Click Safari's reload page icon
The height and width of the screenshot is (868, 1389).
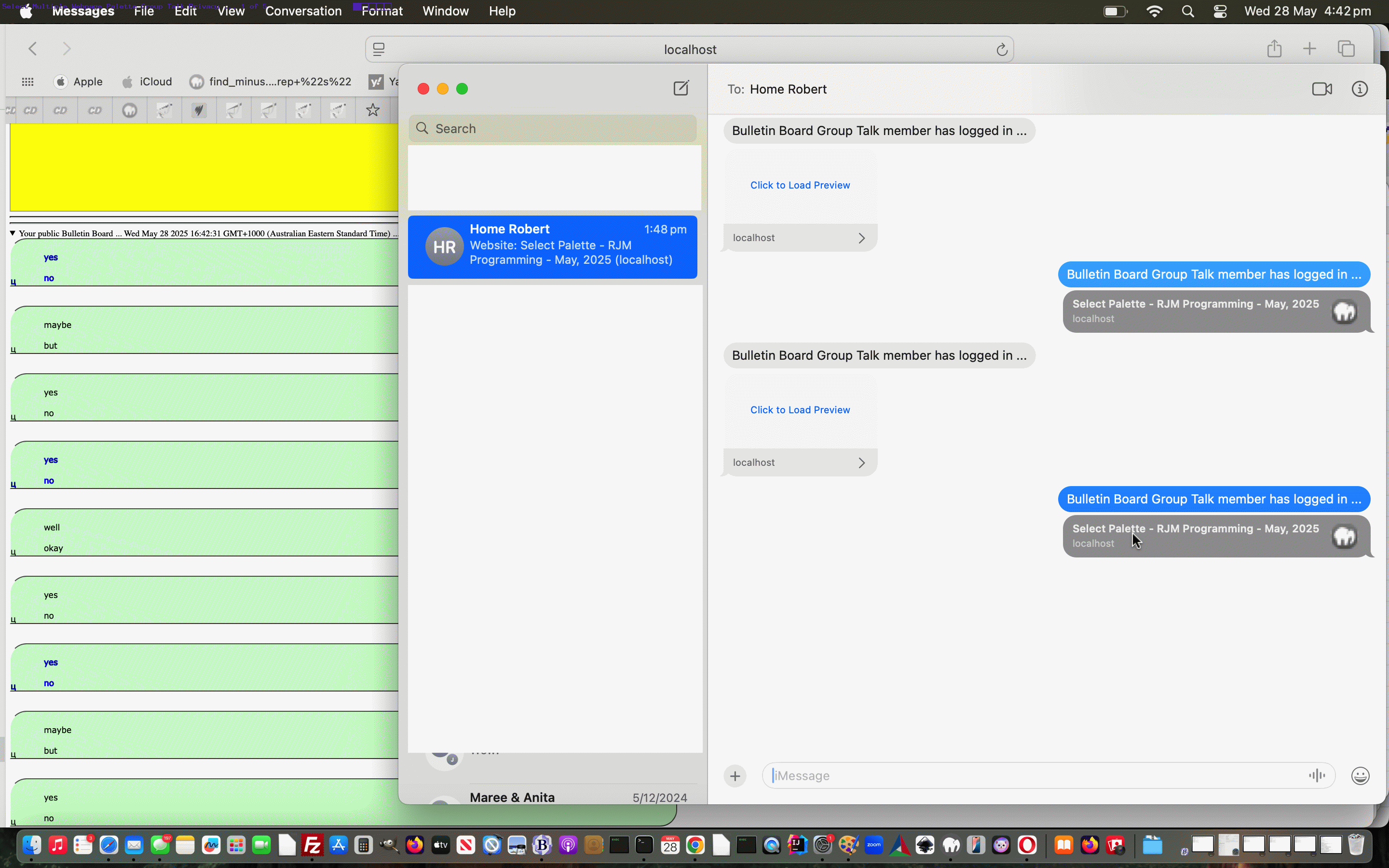[1002, 49]
